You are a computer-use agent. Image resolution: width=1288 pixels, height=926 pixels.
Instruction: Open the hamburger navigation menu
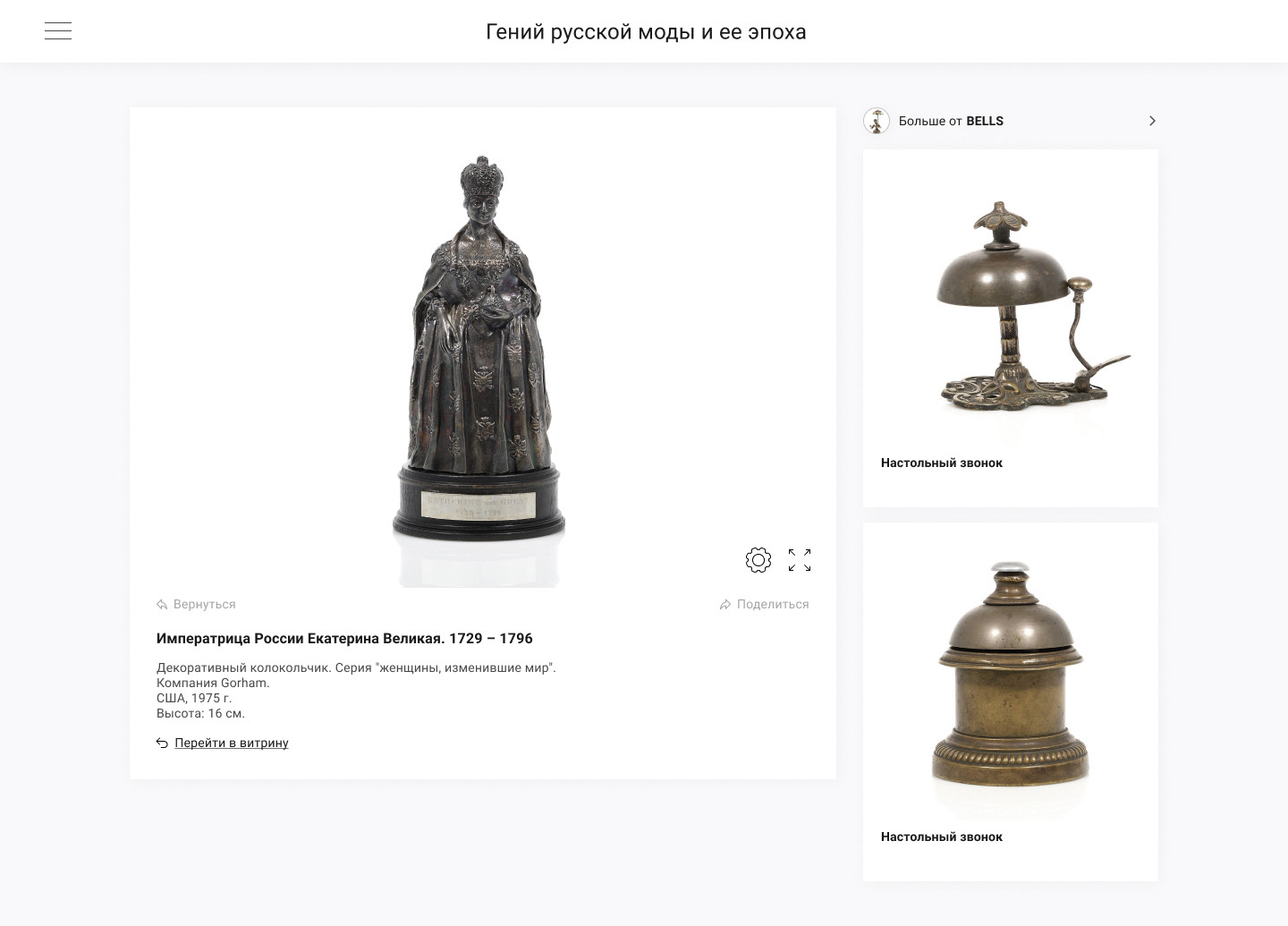click(58, 31)
